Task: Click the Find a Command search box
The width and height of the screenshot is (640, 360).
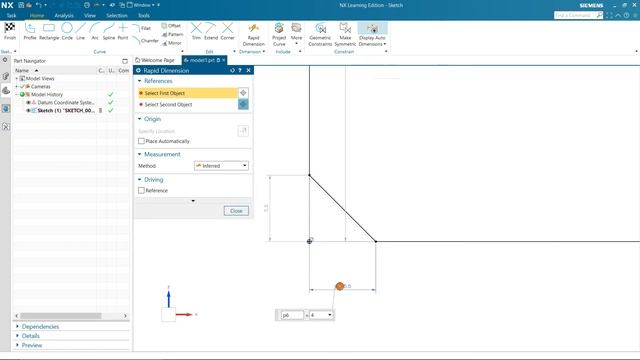Action: click(x=575, y=15)
